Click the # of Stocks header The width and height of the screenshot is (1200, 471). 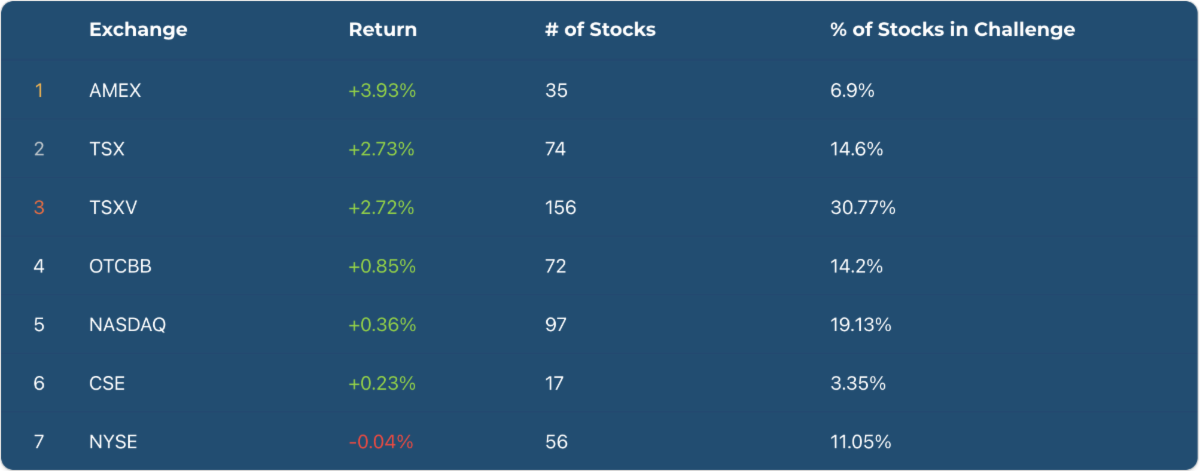click(x=600, y=30)
